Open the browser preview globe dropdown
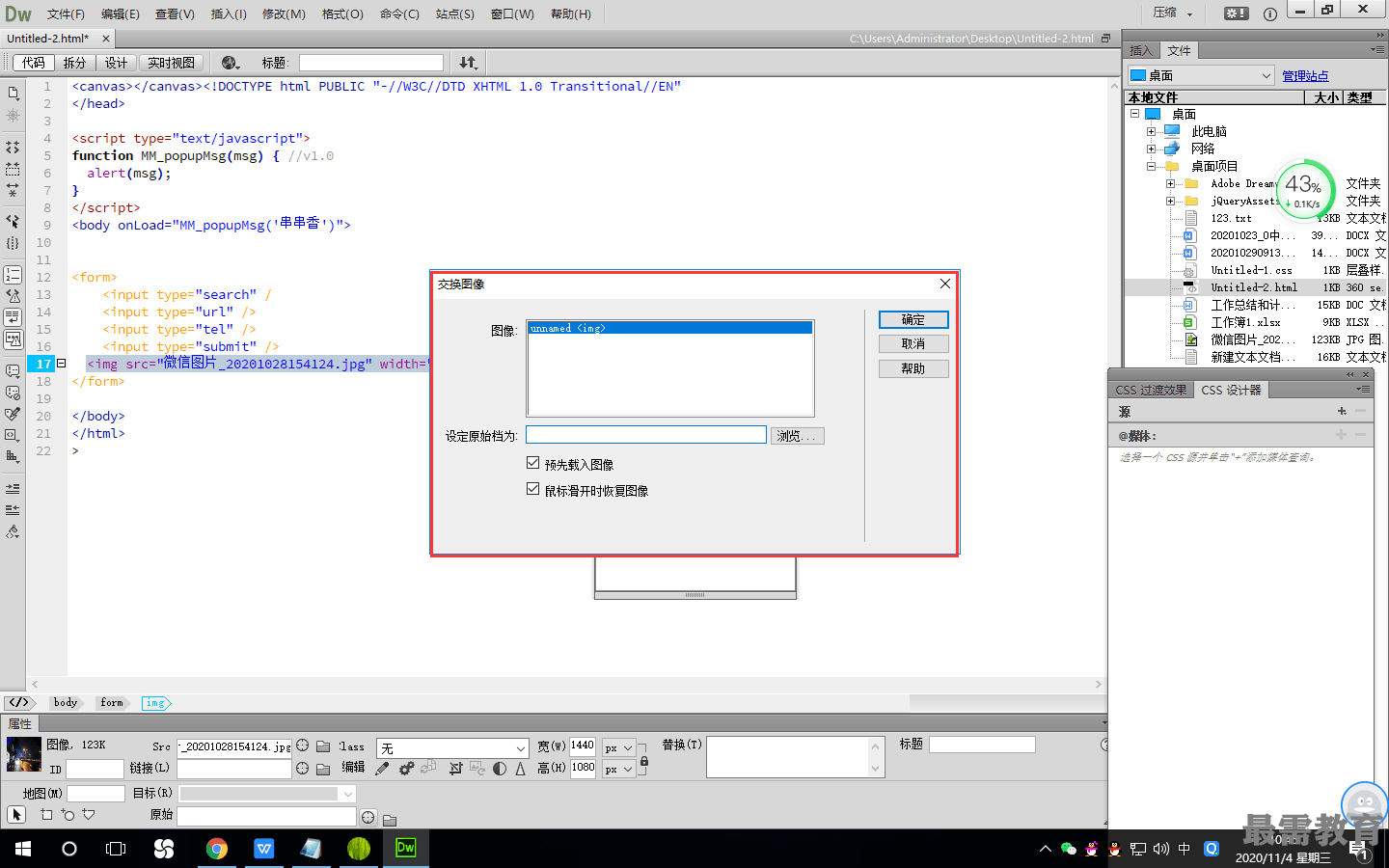Screen dimensions: 1389x868 click(231, 63)
